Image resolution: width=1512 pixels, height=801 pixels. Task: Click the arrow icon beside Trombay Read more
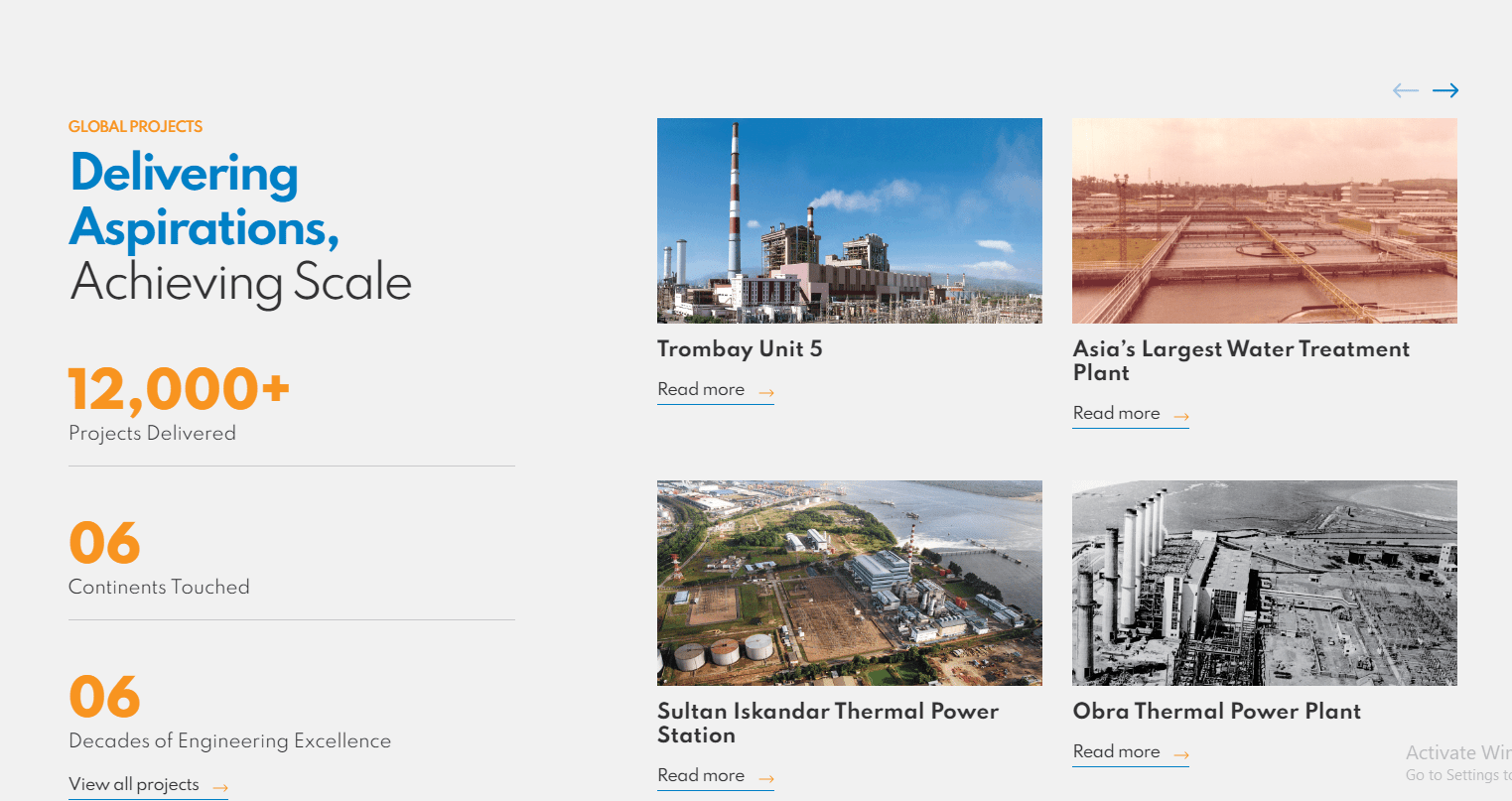coord(766,393)
